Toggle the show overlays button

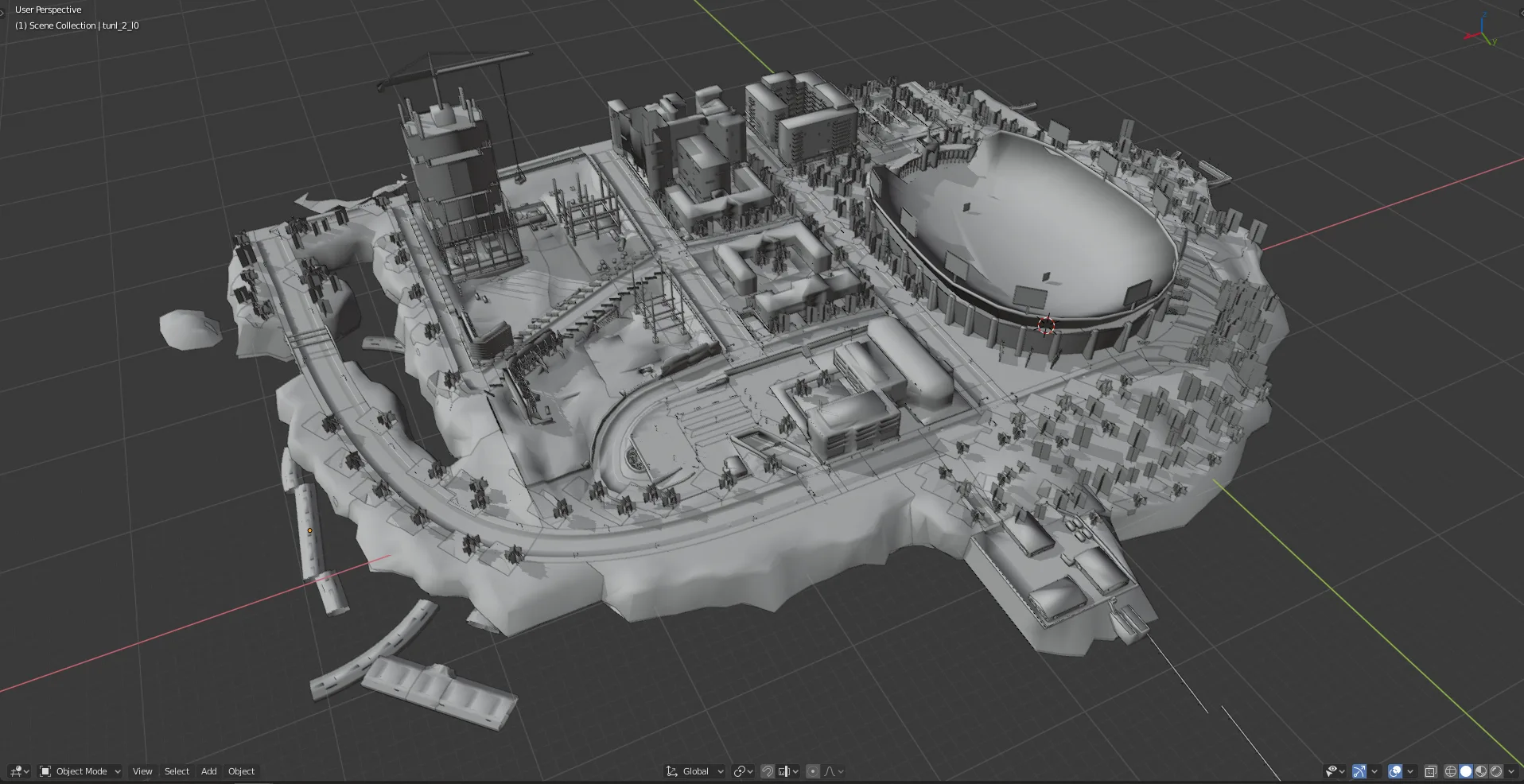pos(1395,771)
